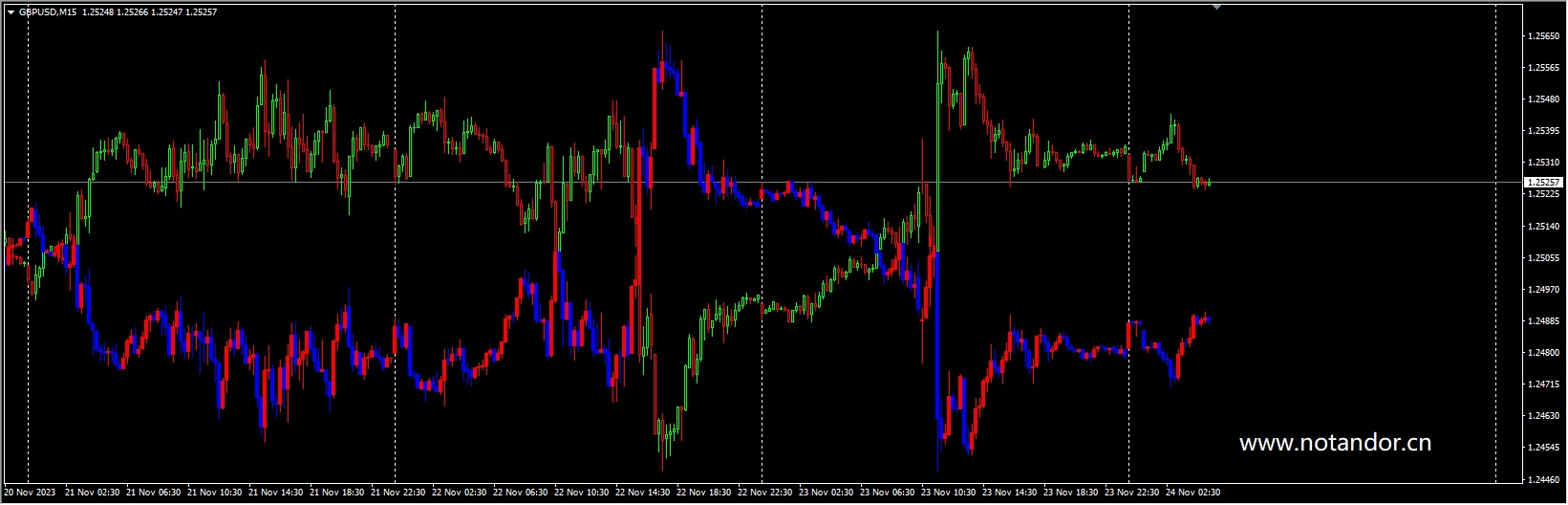Click the 1.24545 price scale label
The image size is (1568, 505).
[1545, 448]
